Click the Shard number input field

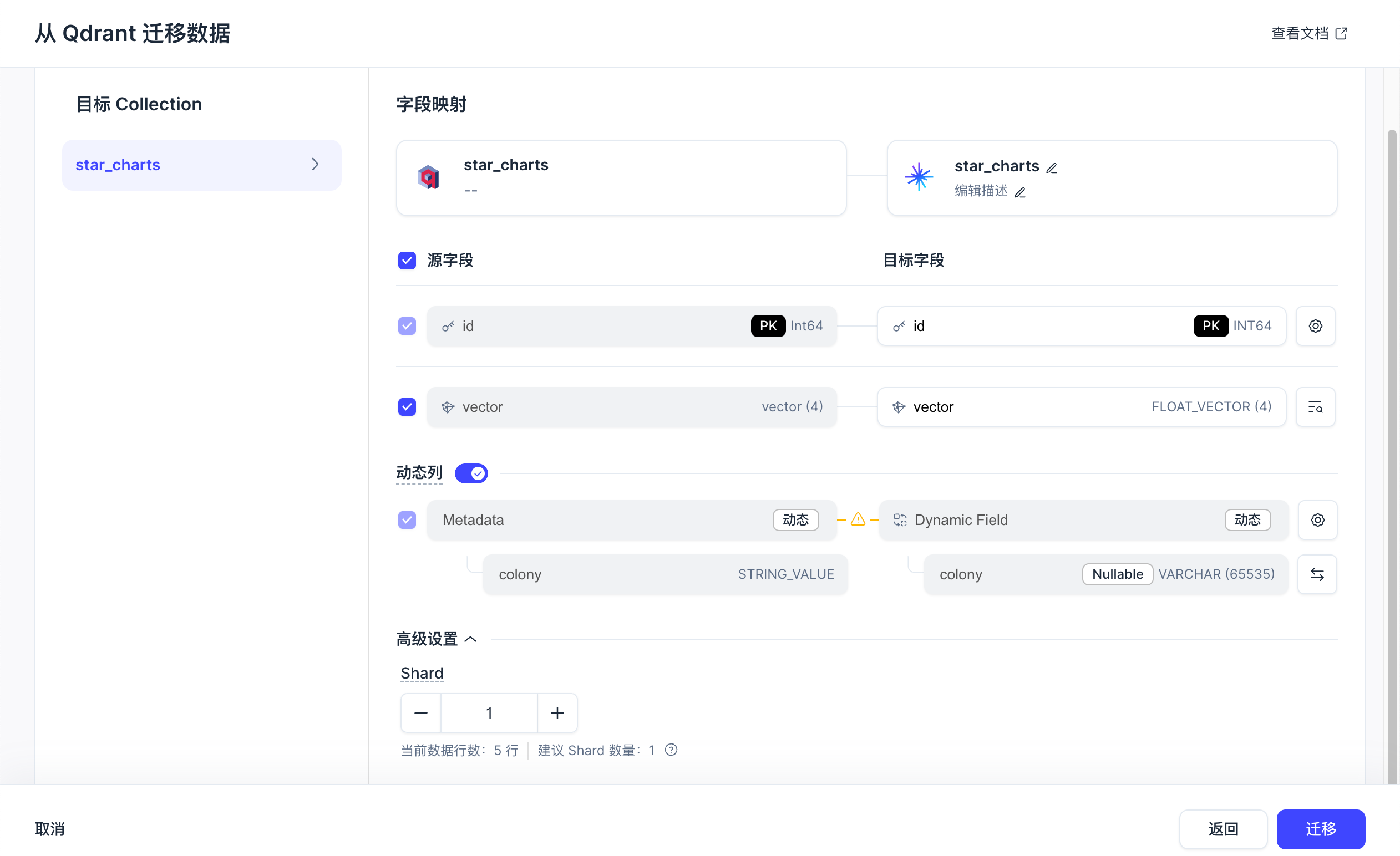(489, 713)
